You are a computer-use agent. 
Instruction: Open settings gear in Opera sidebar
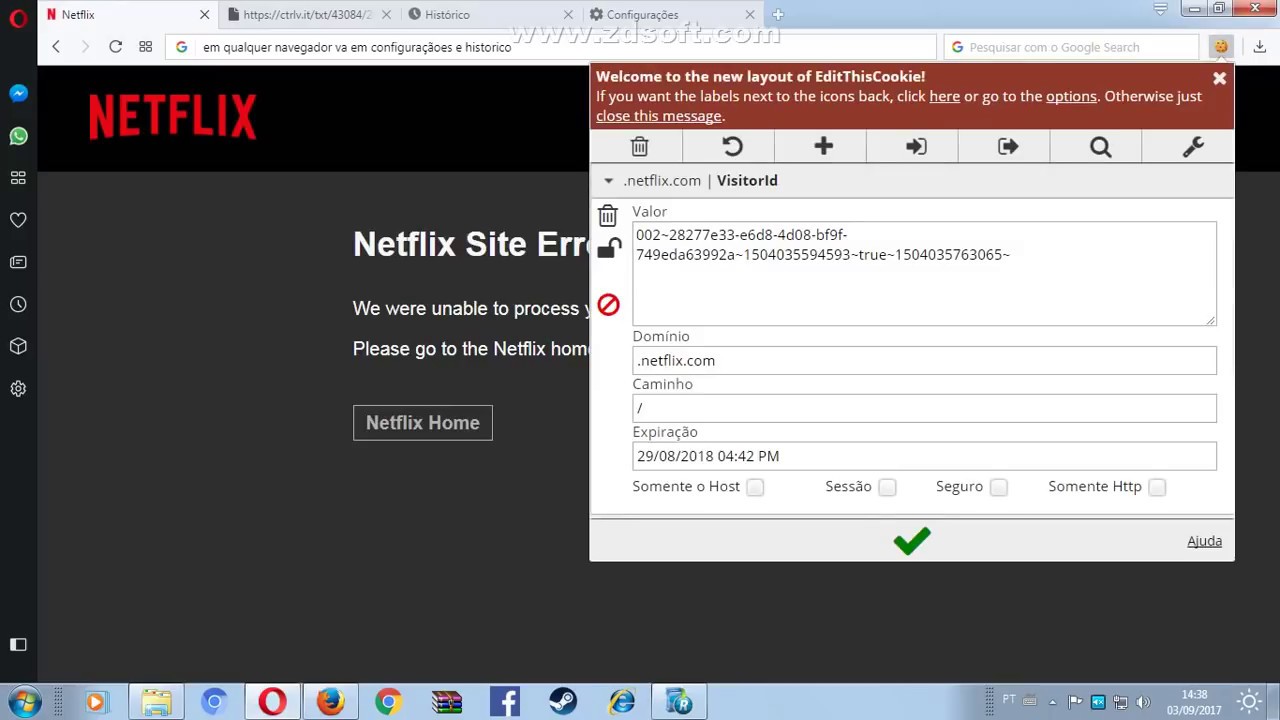(18, 388)
